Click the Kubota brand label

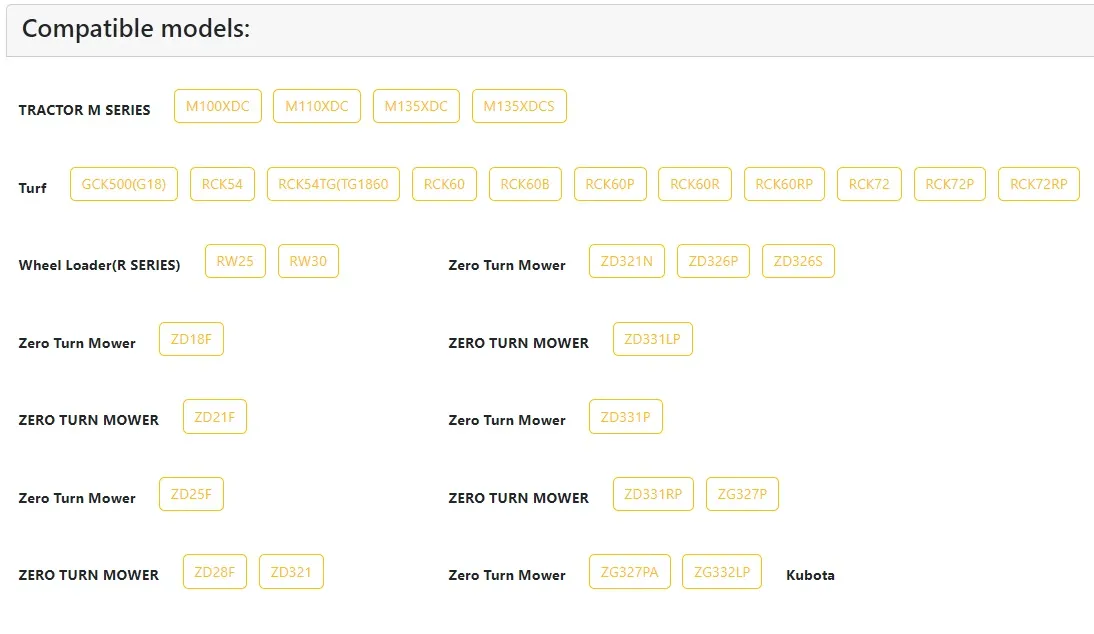pos(810,575)
